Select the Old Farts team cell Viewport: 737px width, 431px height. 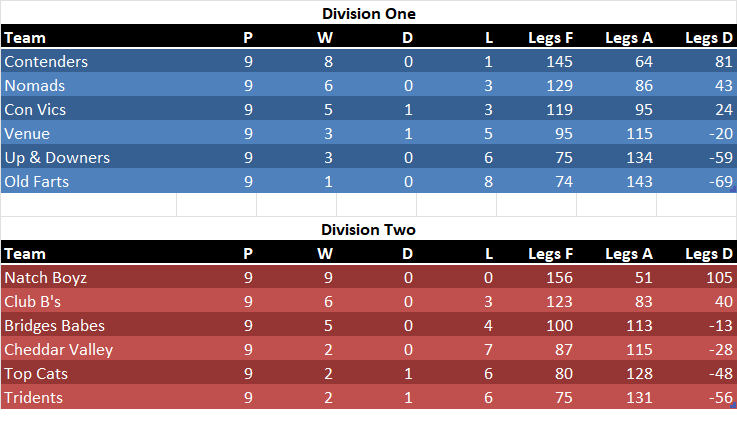point(37,182)
